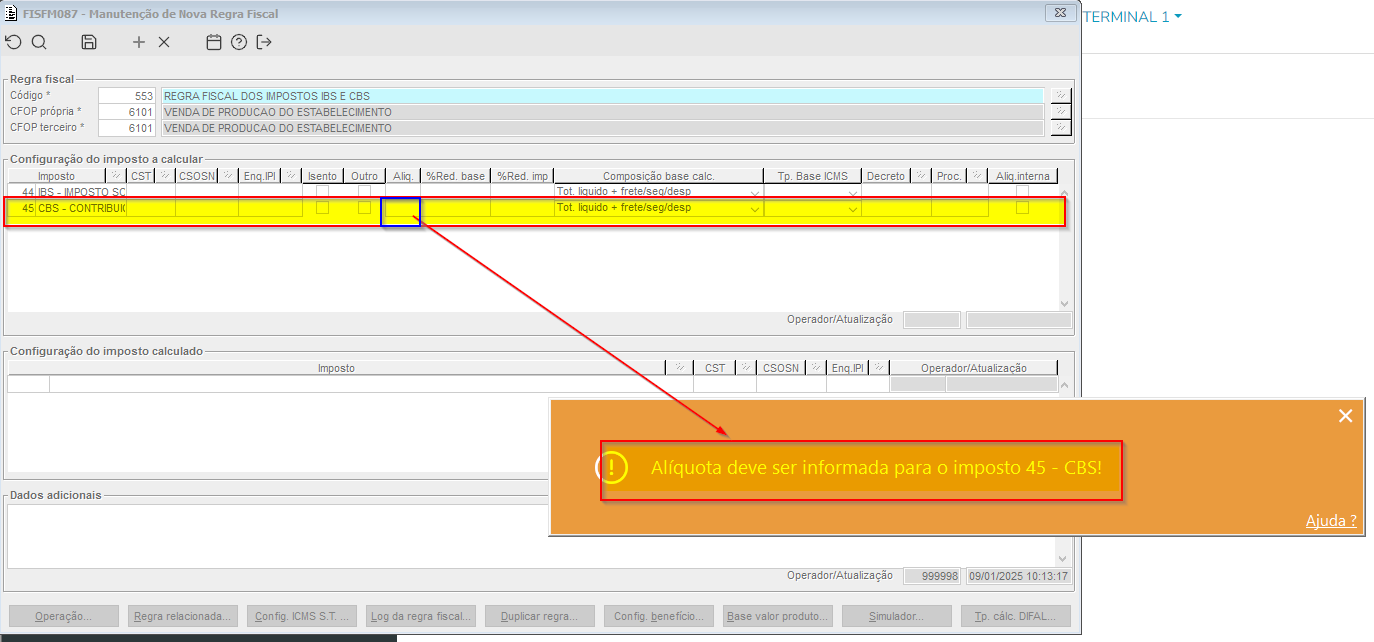Click the Tp. Base ICMS column header
Screen dimensions: 1374x642
click(813, 176)
